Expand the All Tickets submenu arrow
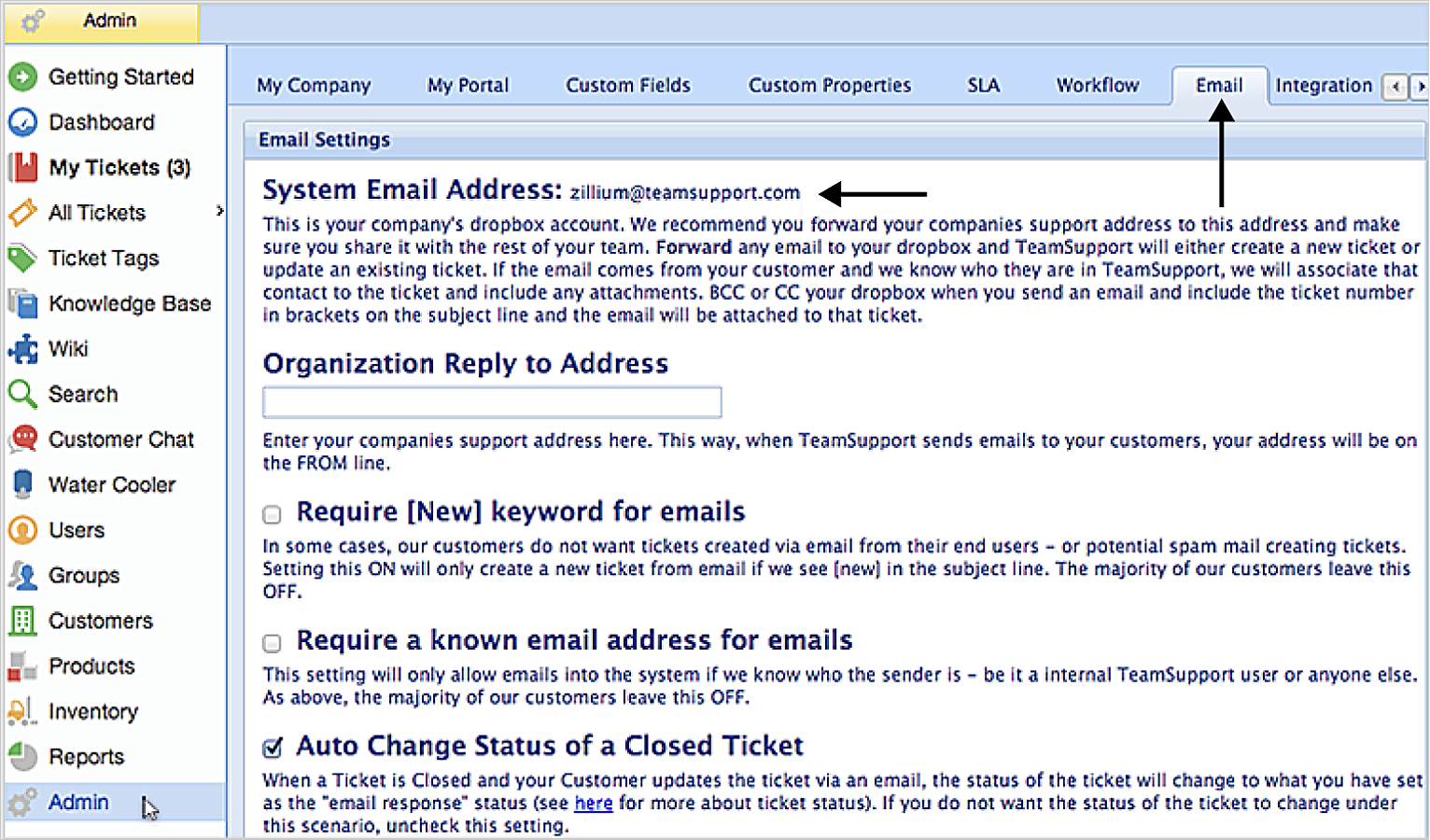The width and height of the screenshot is (1430, 840). (x=219, y=211)
